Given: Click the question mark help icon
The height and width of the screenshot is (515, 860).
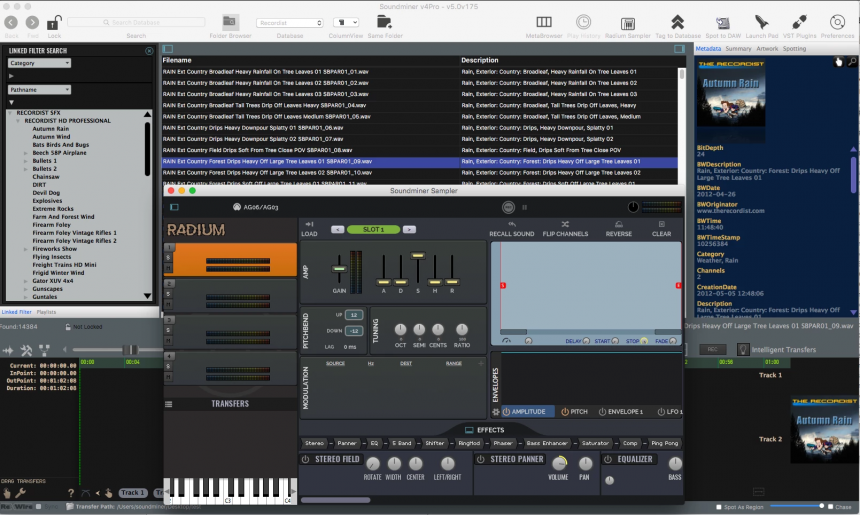Looking at the screenshot, I should point(71,493).
